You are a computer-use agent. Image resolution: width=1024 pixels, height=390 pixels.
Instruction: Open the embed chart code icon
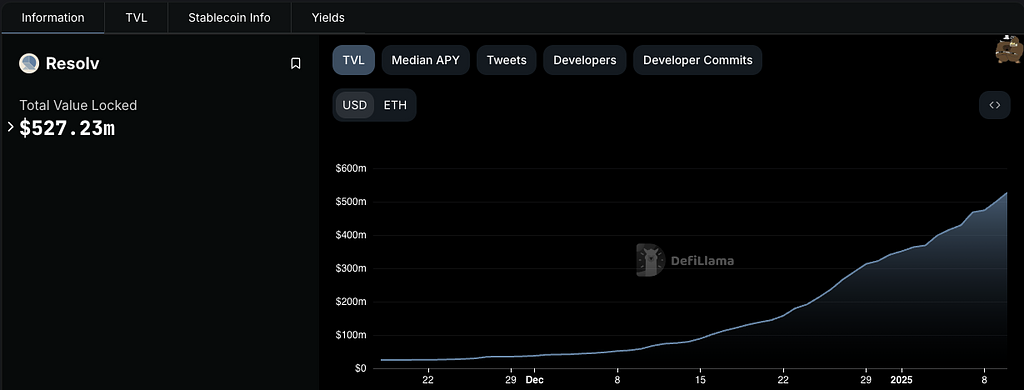pos(995,105)
